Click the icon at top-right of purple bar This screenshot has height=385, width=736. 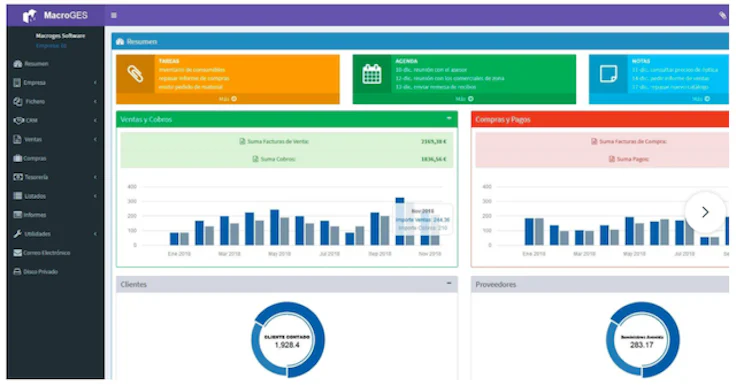pyautogui.click(x=722, y=15)
